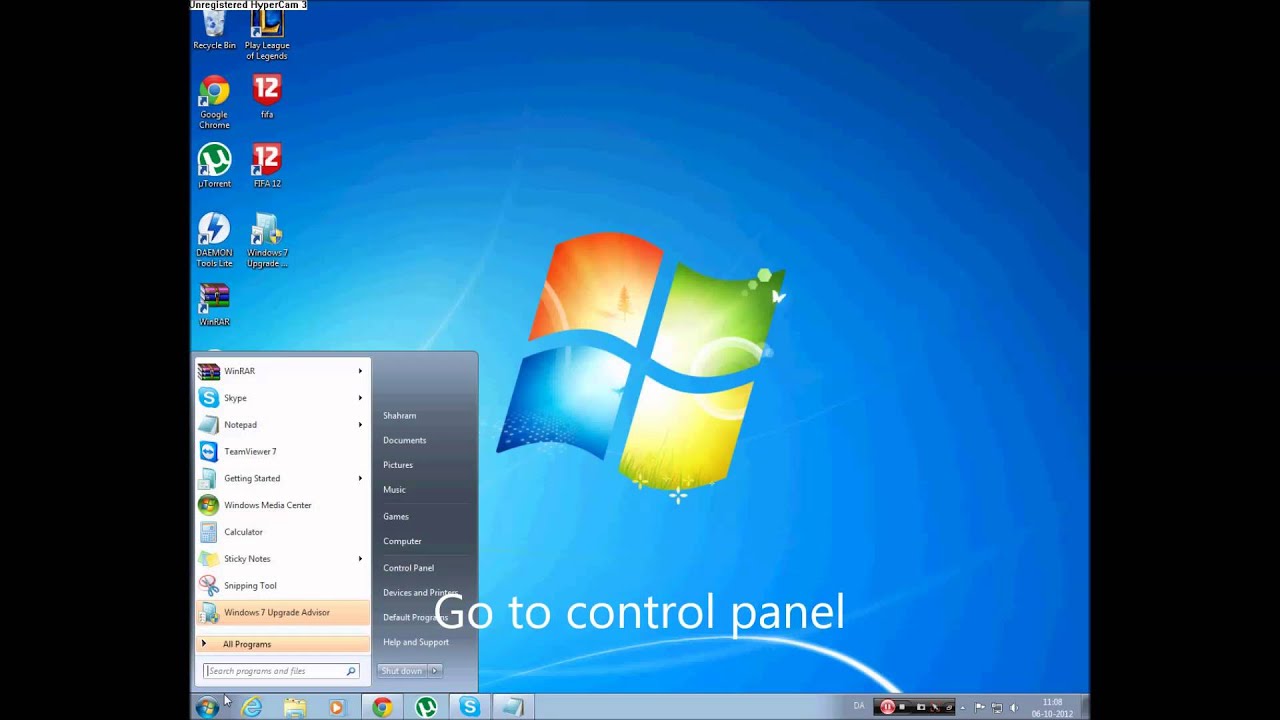Image resolution: width=1280 pixels, height=720 pixels.
Task: Open Action Center flag tray icon
Action: [980, 707]
